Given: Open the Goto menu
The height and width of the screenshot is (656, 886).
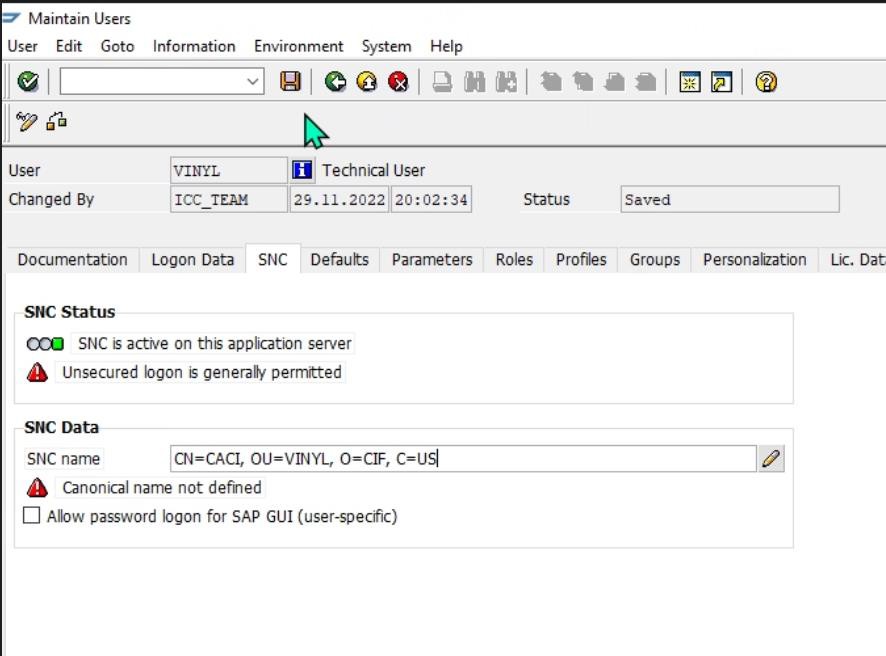Looking at the screenshot, I should click(x=117, y=46).
